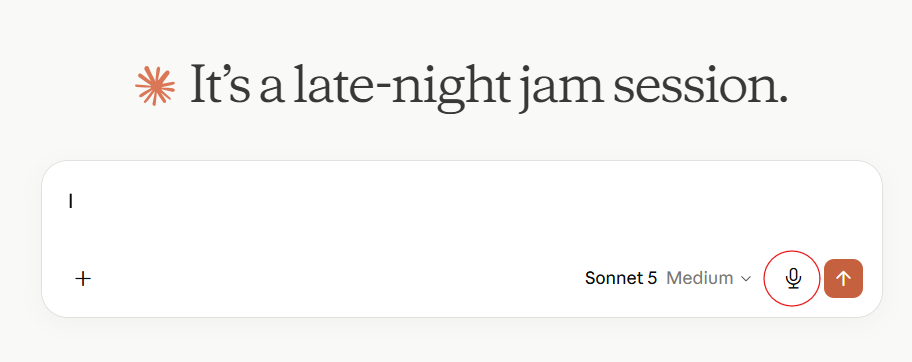Toggle voice input using the microphone
This screenshot has height=362, width=912.
[792, 278]
